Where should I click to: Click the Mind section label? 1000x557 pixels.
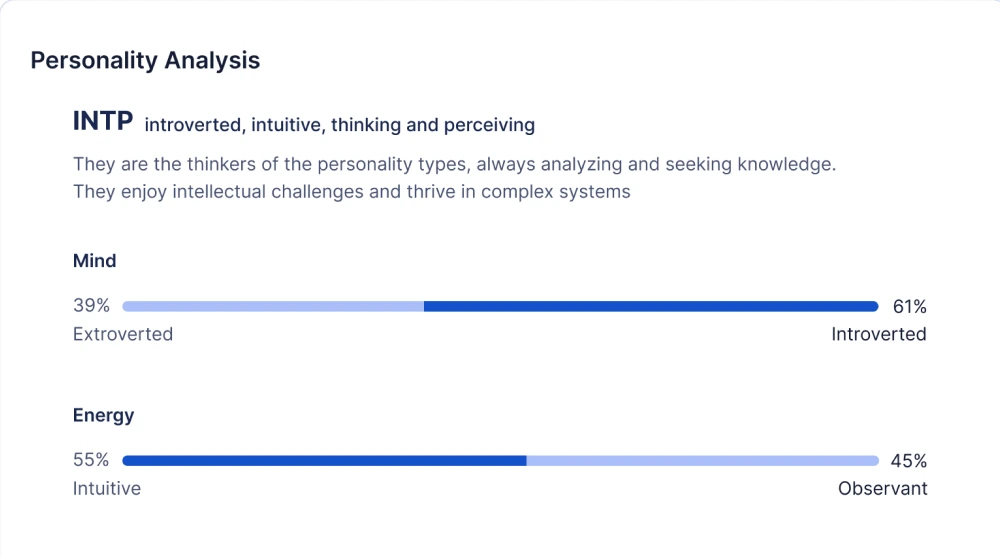pos(95,261)
